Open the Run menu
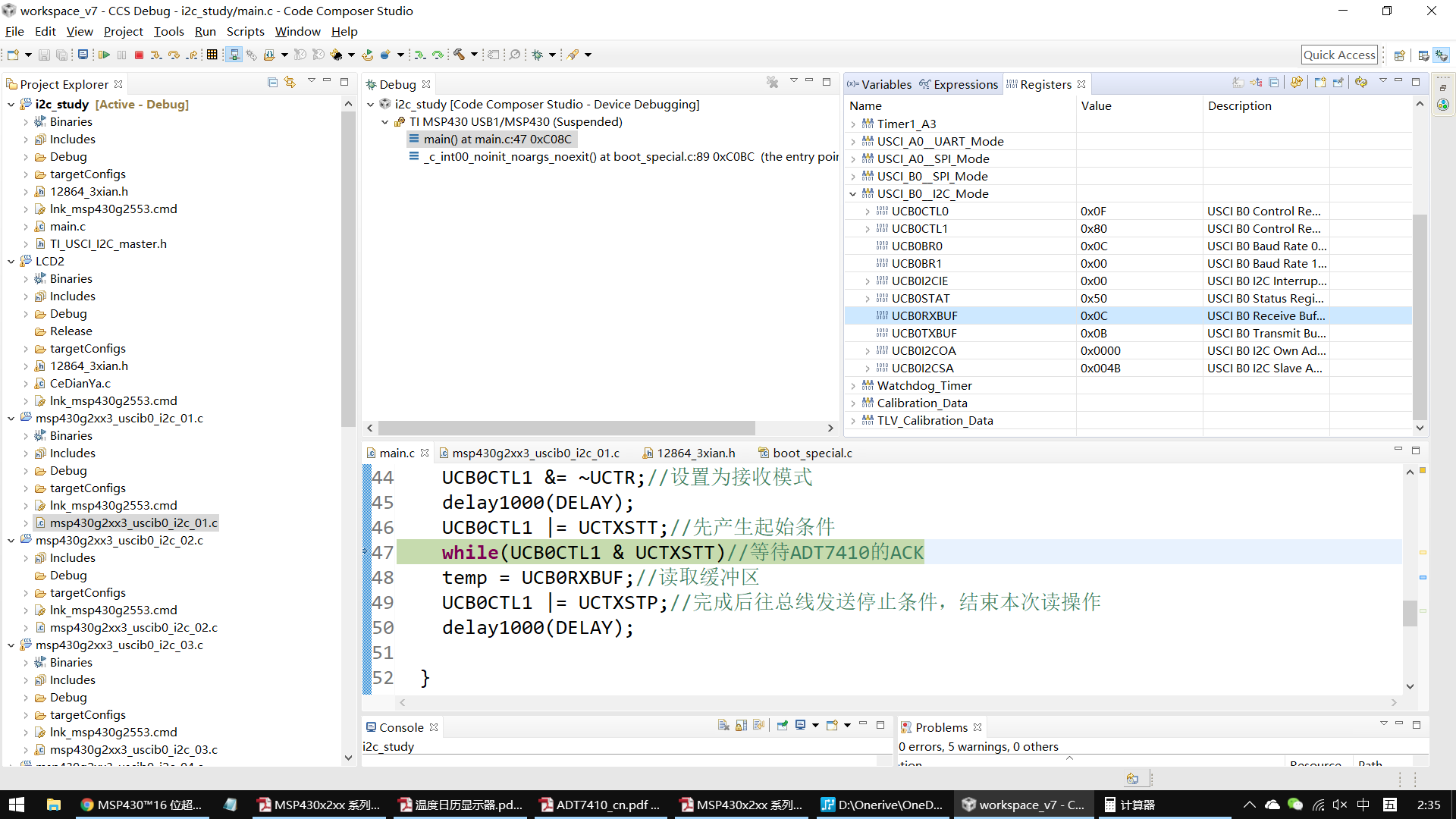This screenshot has height=819, width=1456. (205, 31)
